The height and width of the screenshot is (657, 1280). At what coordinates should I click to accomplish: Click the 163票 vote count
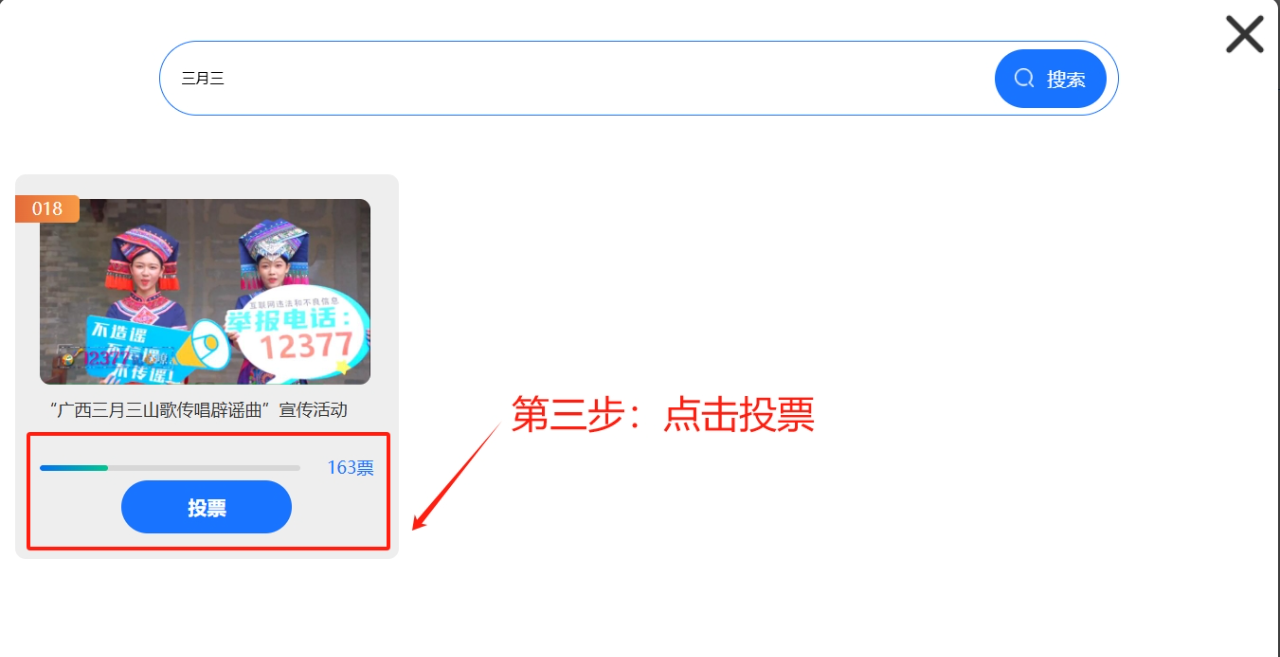click(x=350, y=467)
